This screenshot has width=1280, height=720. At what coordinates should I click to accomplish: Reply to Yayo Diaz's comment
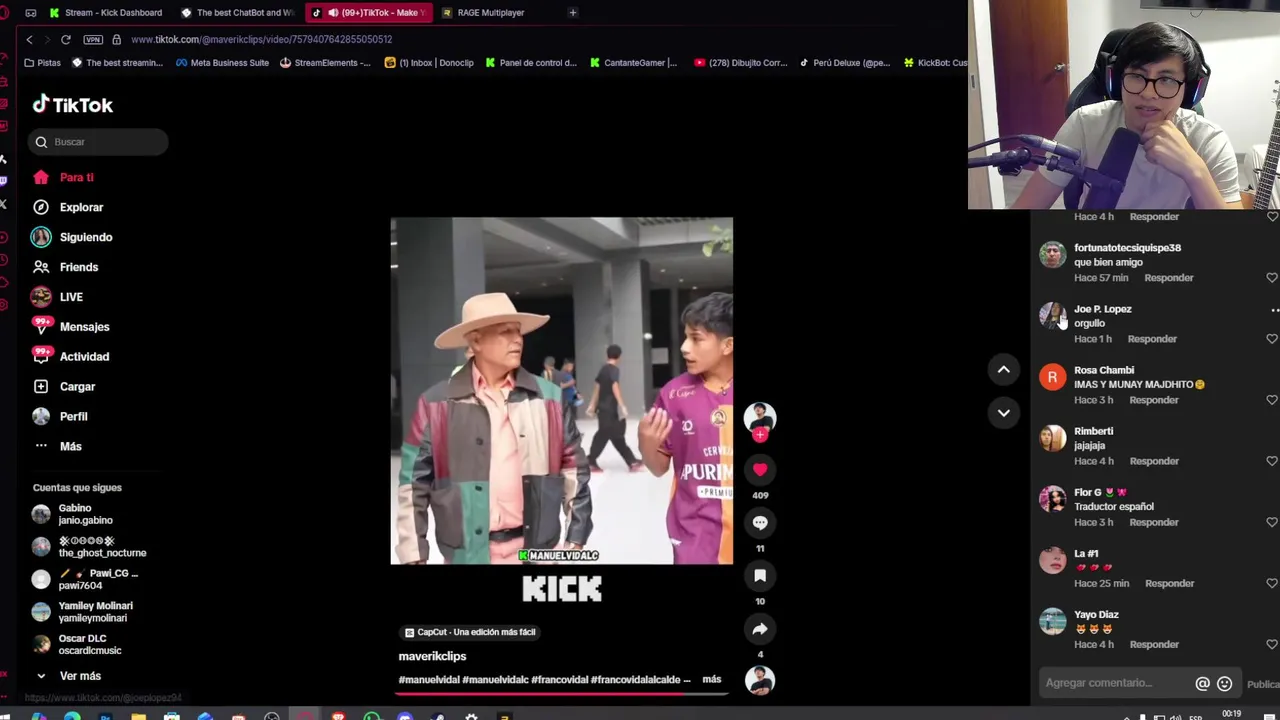point(1154,645)
